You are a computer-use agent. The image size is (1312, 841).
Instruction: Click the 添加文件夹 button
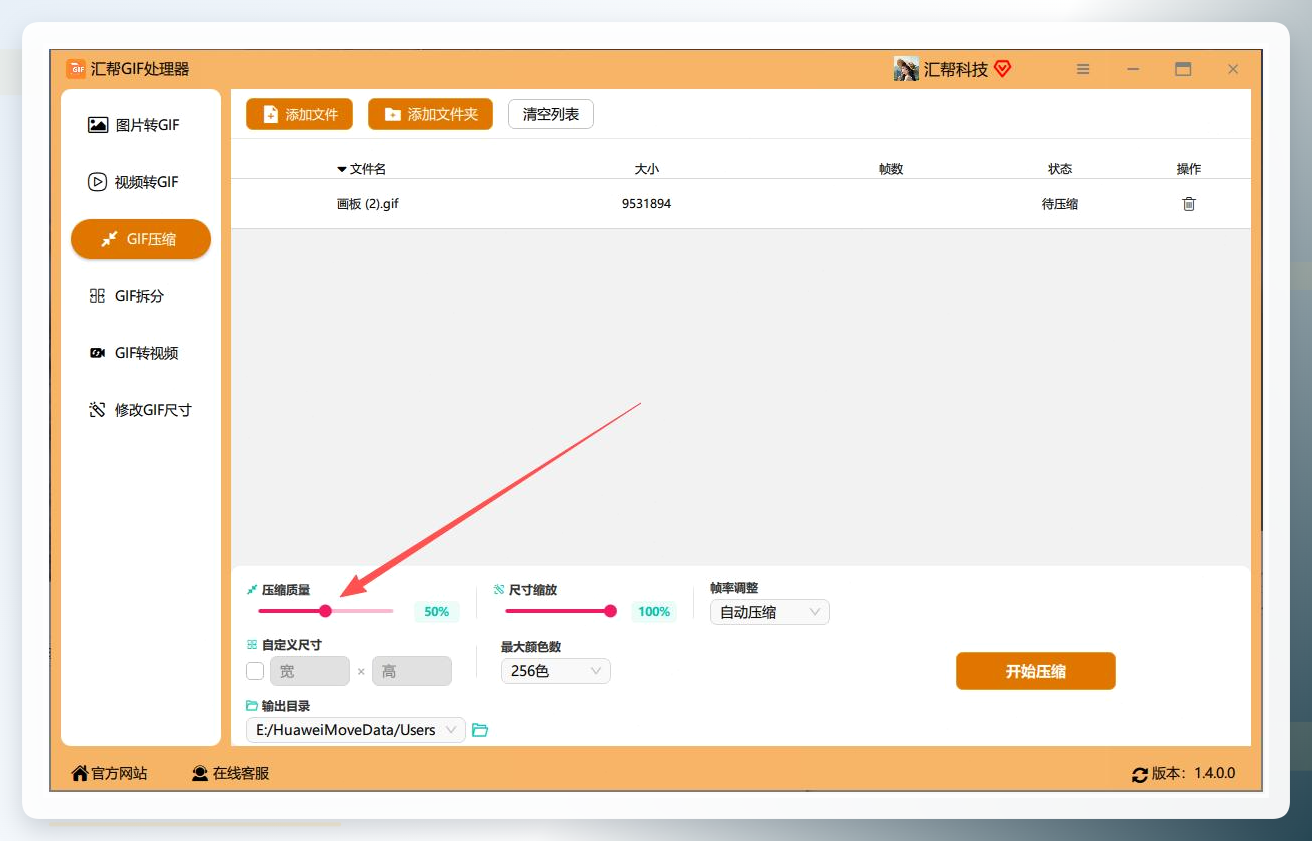[x=431, y=114]
